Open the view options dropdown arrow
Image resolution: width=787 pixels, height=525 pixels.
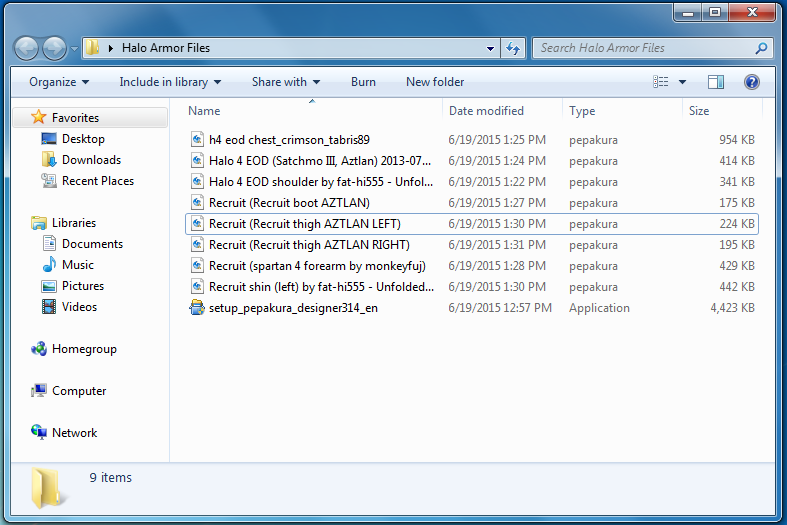tap(682, 82)
